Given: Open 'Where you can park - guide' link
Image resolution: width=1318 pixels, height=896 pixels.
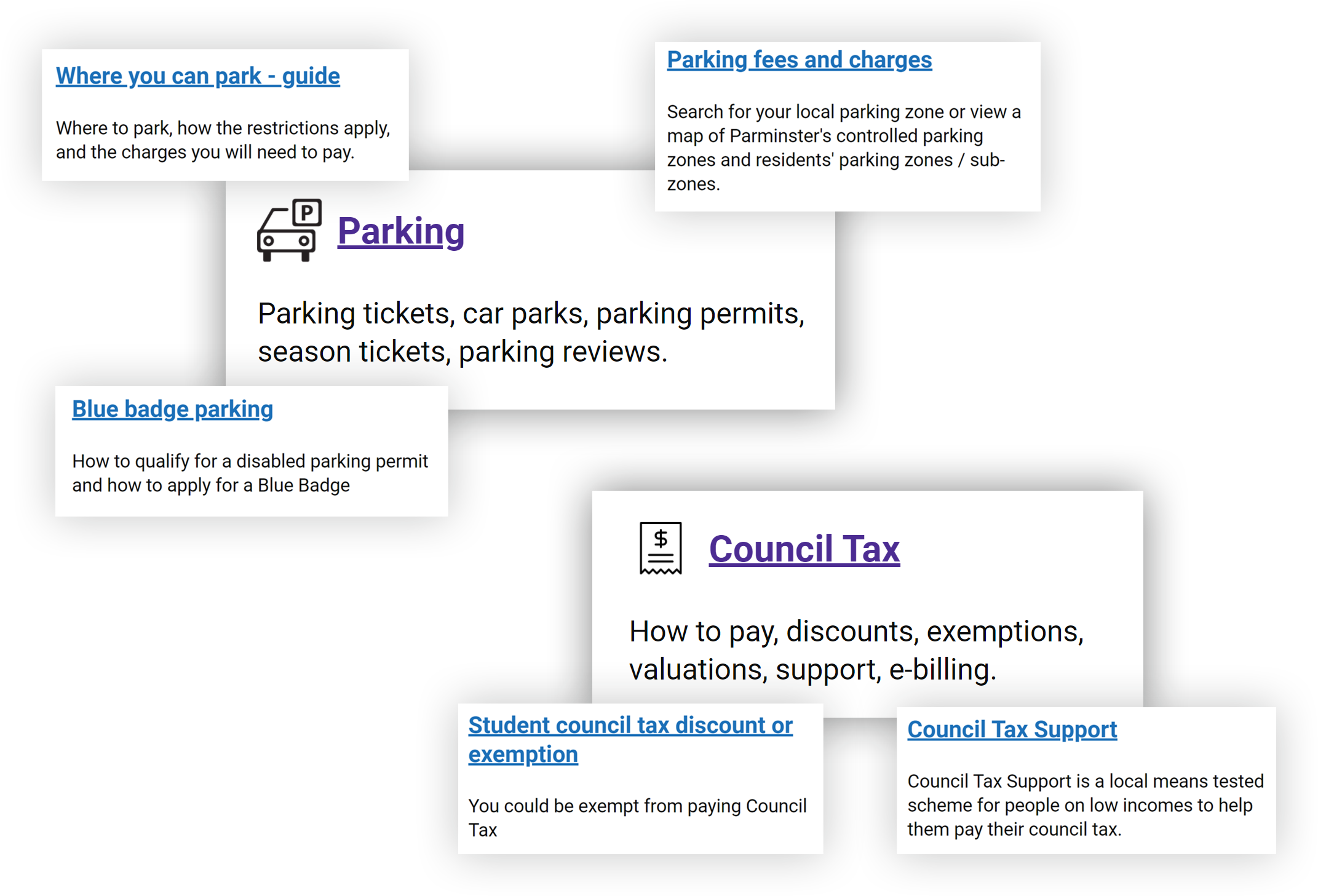Looking at the screenshot, I should tap(198, 76).
